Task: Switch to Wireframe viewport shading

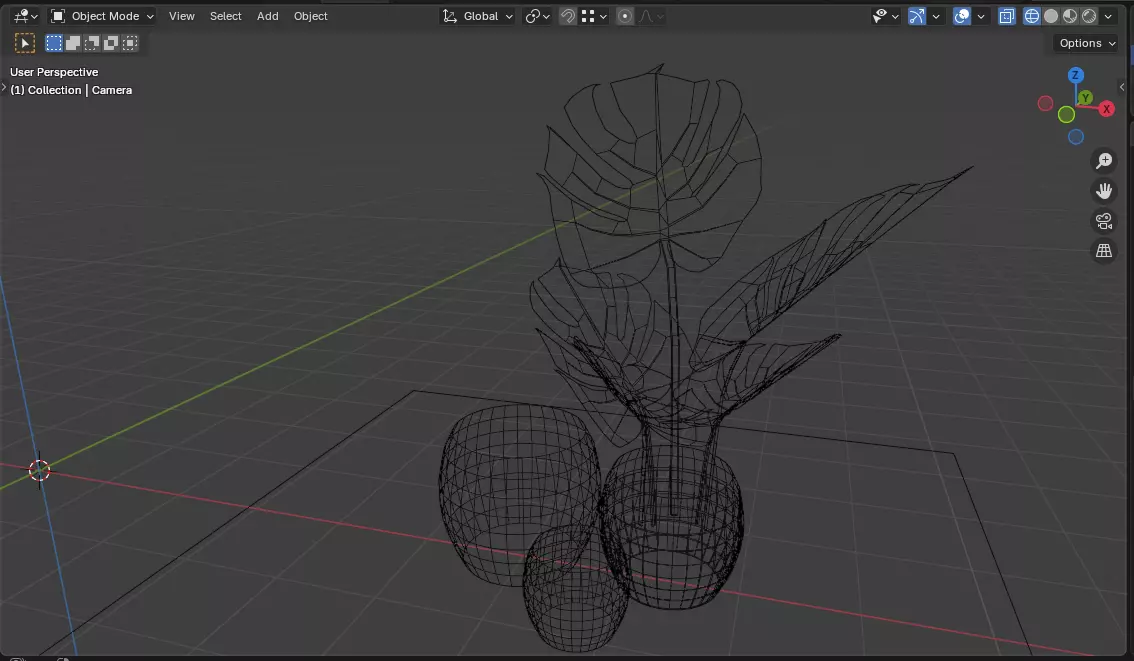Action: (x=1032, y=16)
